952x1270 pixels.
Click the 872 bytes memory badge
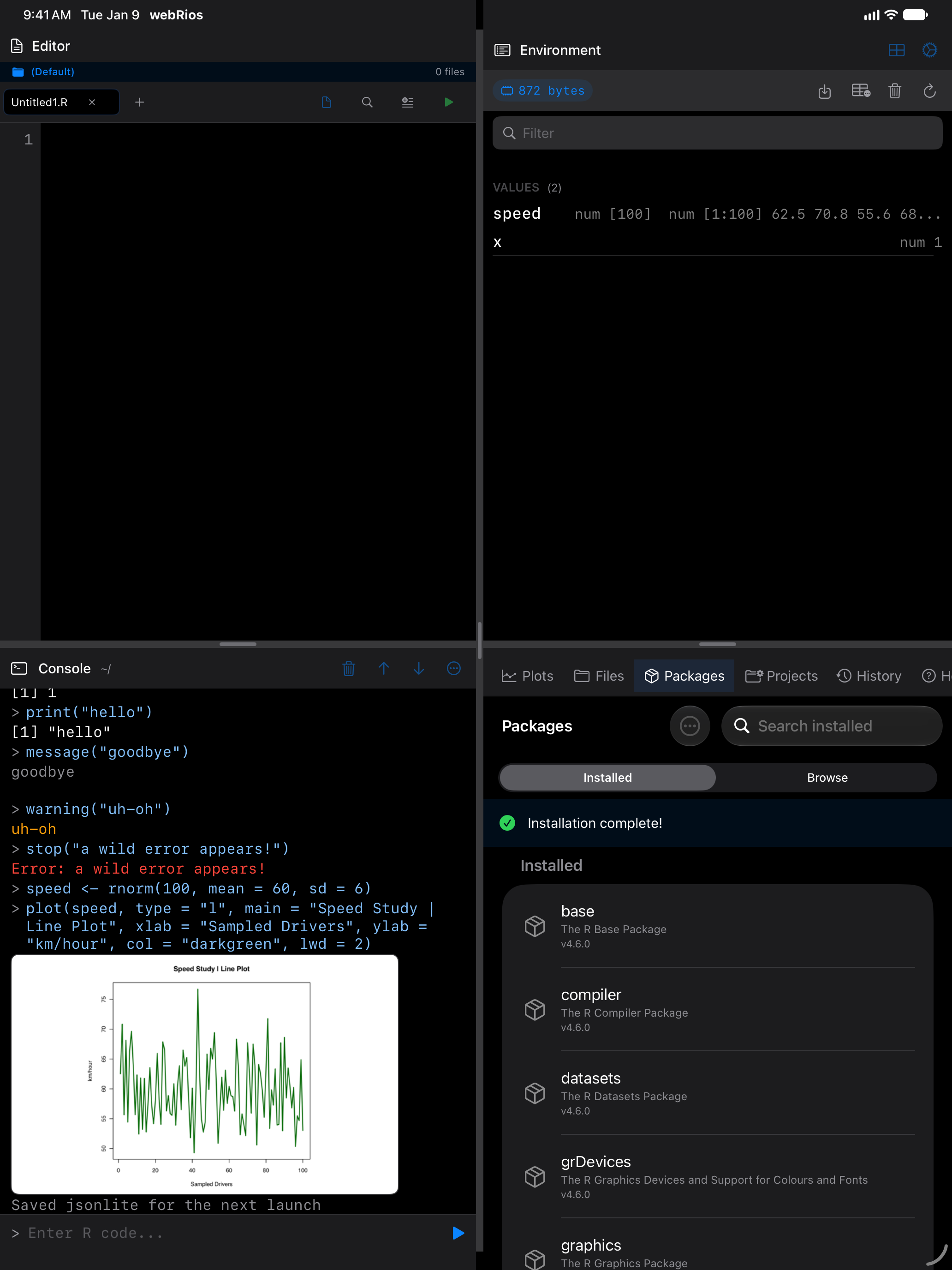[543, 91]
